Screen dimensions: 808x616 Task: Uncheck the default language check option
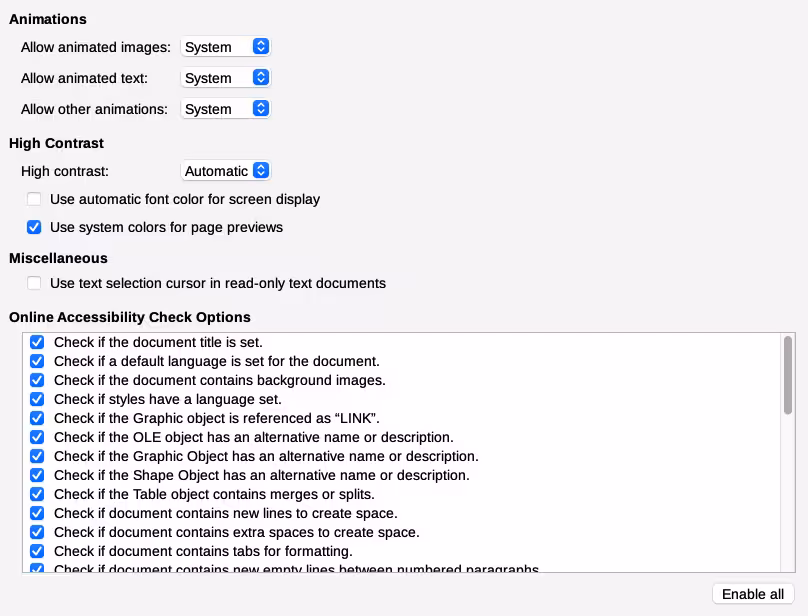coord(37,361)
